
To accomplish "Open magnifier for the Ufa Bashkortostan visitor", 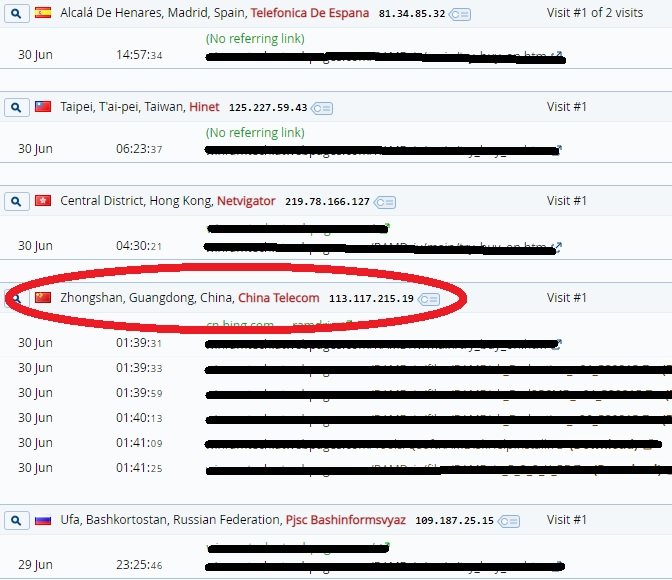I will [x=16, y=520].
